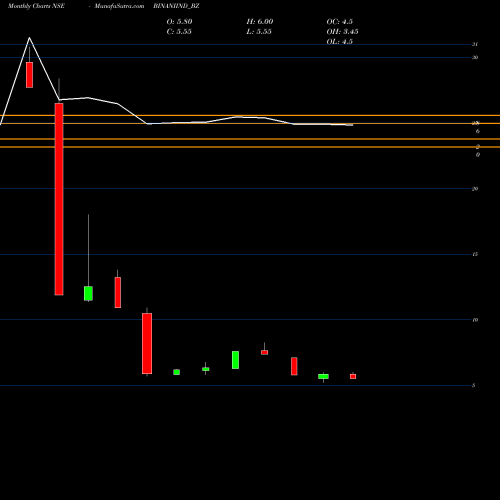Click the 'OH: 3.45' reading
Viewport: 500px width, 500px height.
click(x=342, y=32)
